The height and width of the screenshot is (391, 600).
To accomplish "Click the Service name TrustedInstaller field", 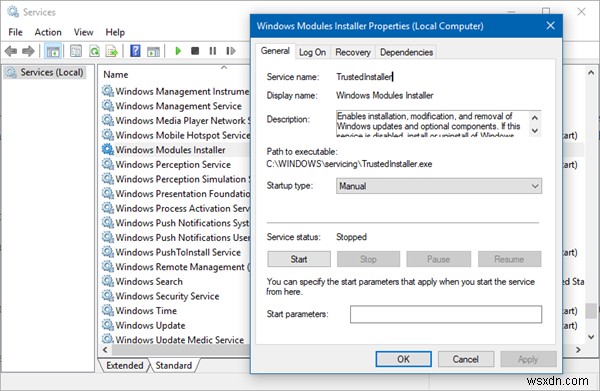I will [x=364, y=77].
